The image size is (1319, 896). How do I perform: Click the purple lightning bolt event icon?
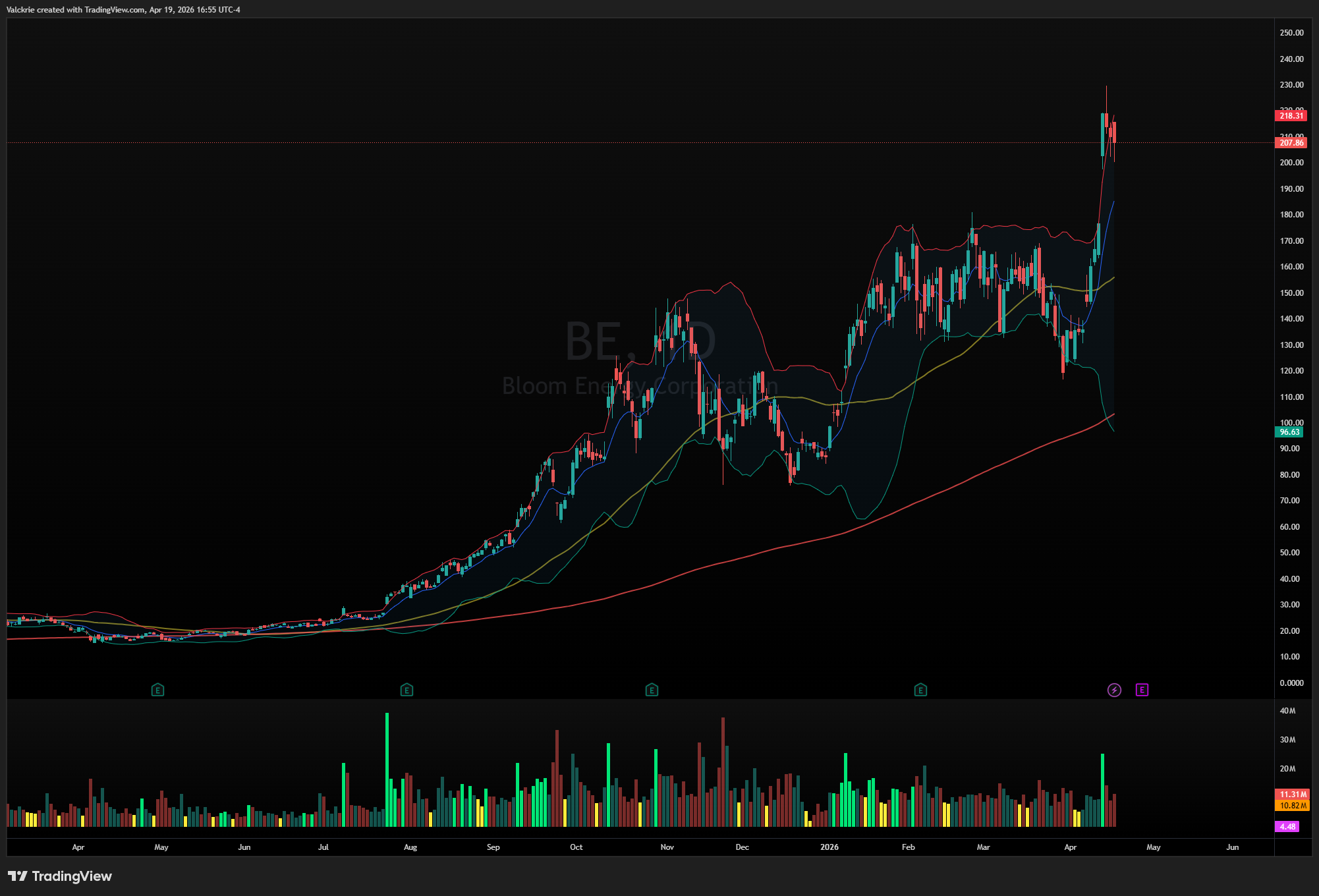click(x=1114, y=690)
